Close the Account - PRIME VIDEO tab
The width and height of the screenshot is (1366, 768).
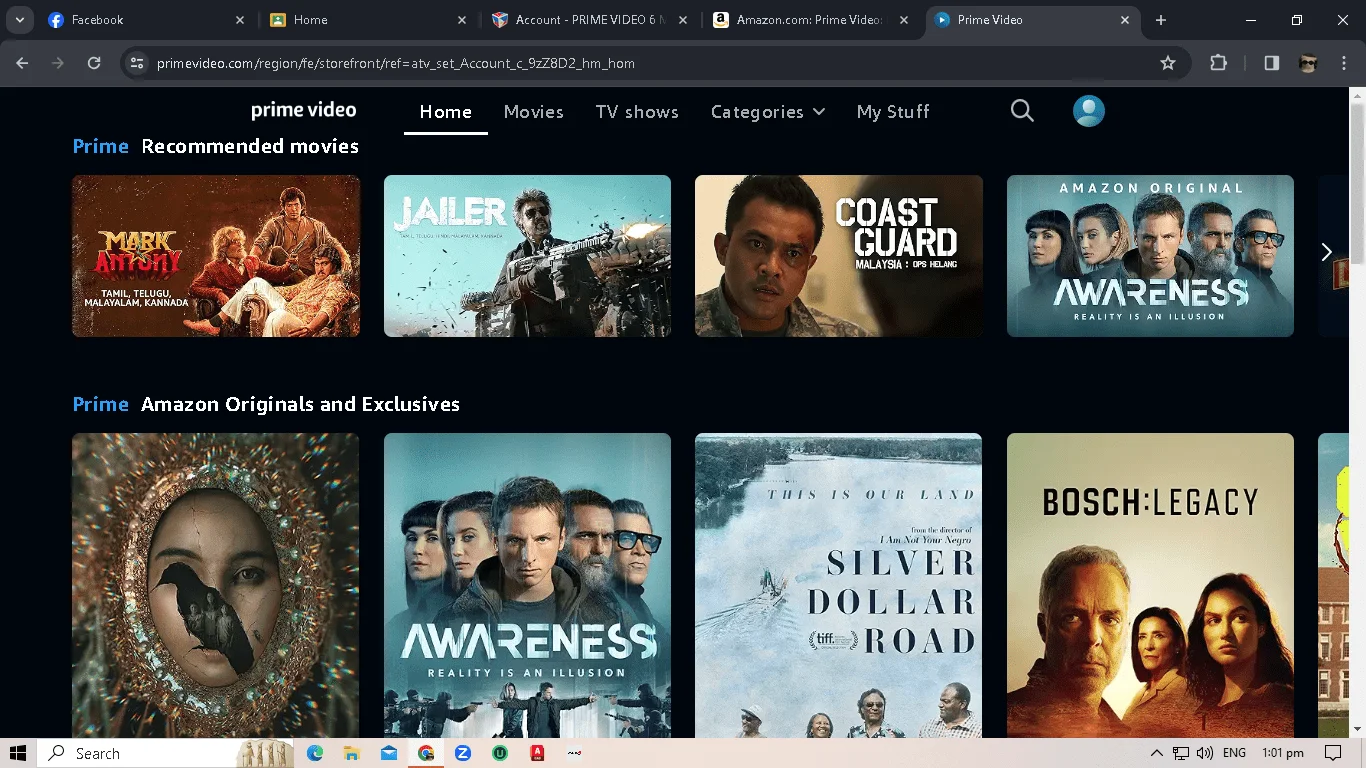click(x=683, y=20)
